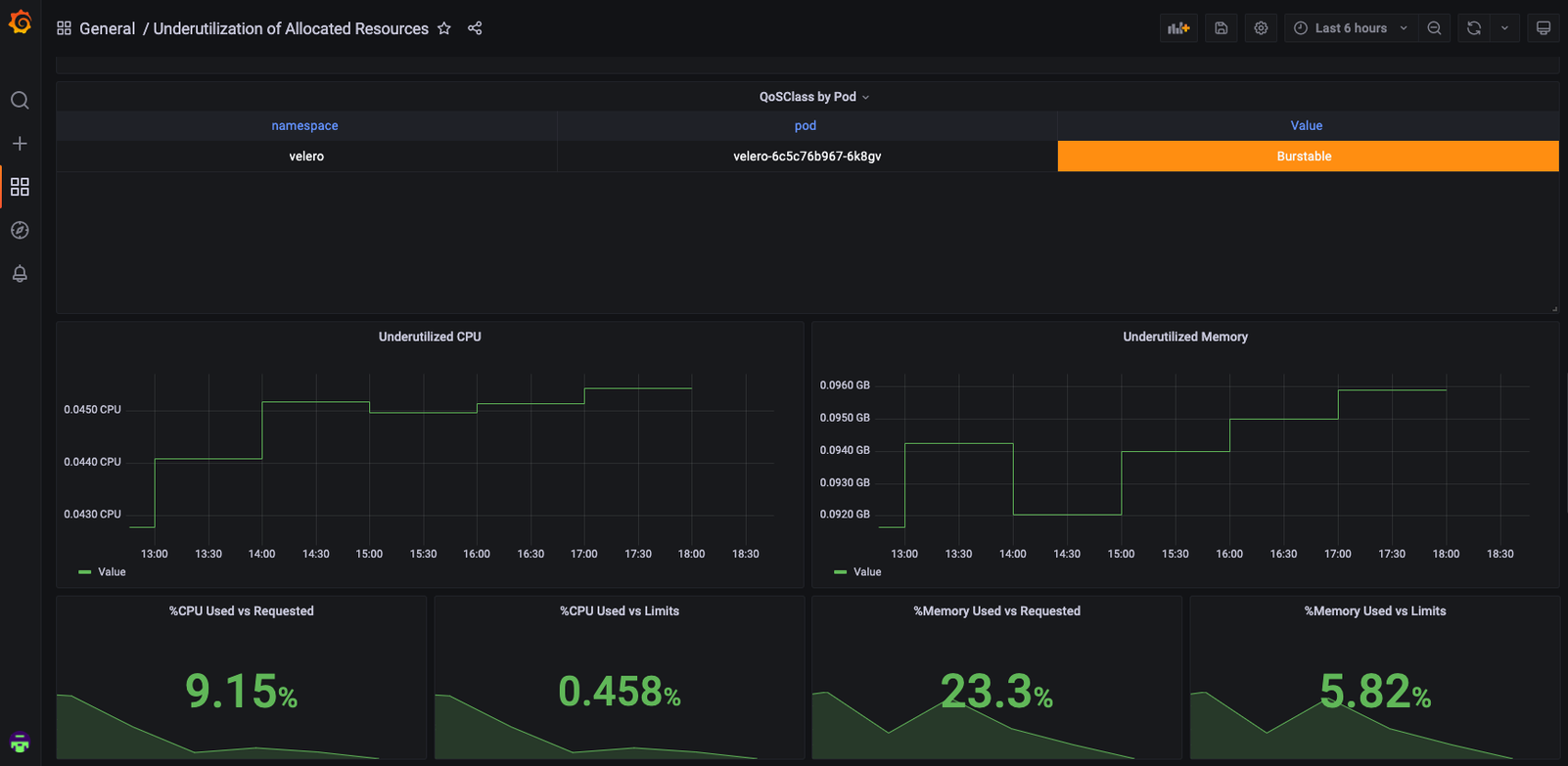Open the Last 6 hours time picker
The width and height of the screenshot is (1568, 766).
pyautogui.click(x=1351, y=28)
